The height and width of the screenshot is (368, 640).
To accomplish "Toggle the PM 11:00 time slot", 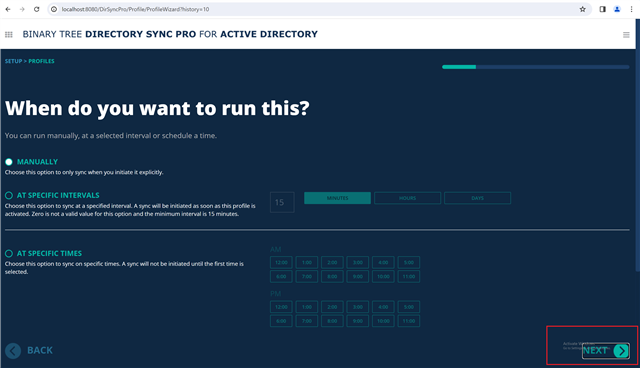I will [409, 321].
